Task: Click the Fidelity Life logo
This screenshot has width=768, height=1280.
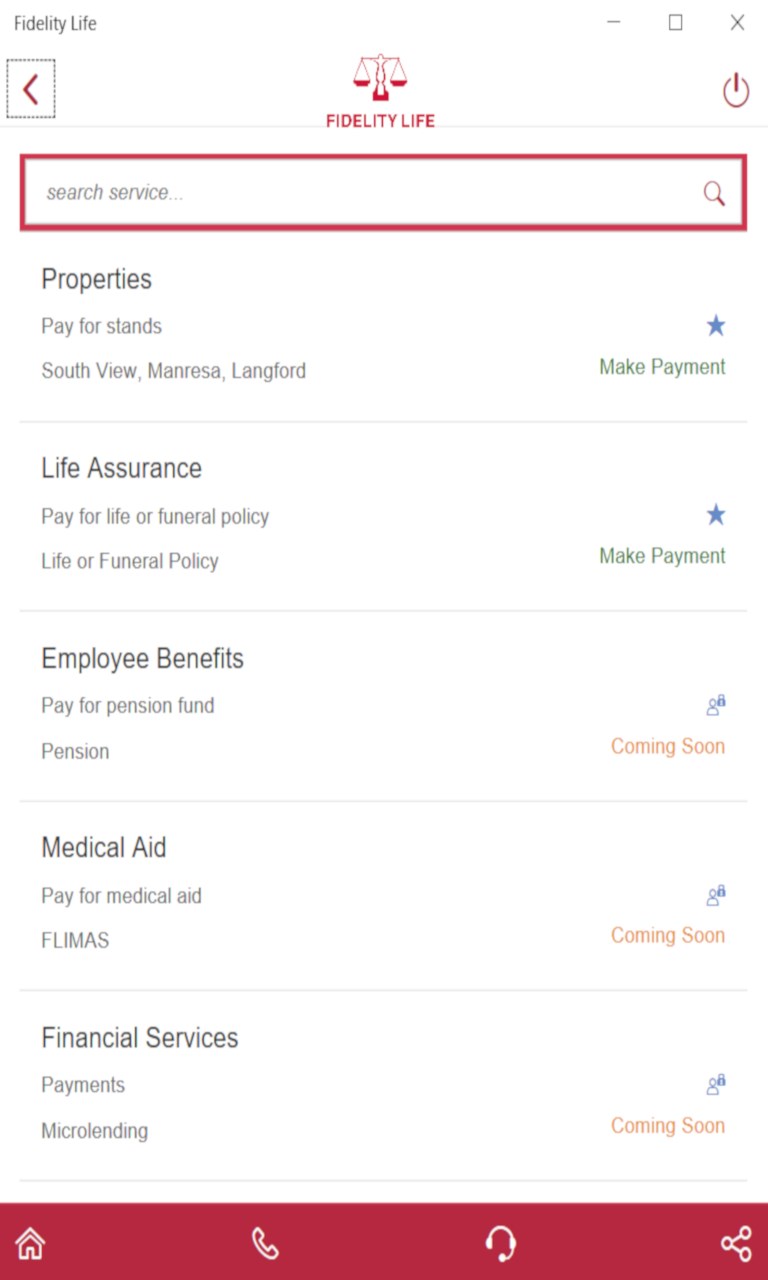Action: (380, 91)
